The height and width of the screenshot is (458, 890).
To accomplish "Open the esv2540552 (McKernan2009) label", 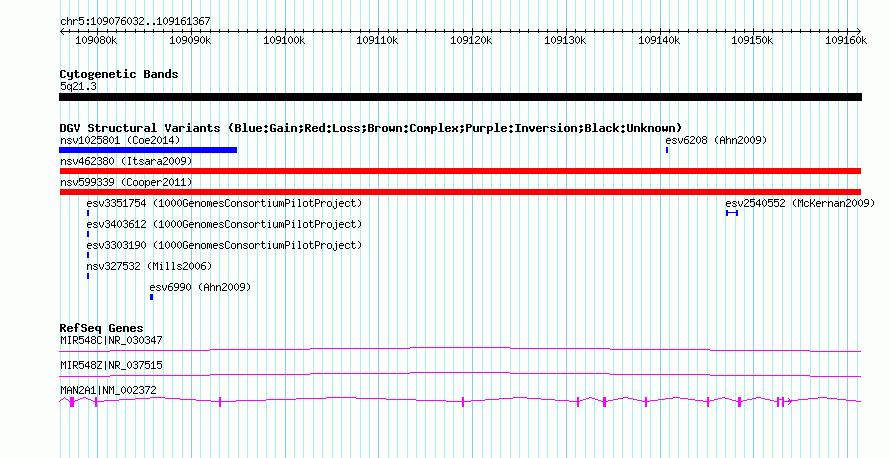I will point(800,203).
